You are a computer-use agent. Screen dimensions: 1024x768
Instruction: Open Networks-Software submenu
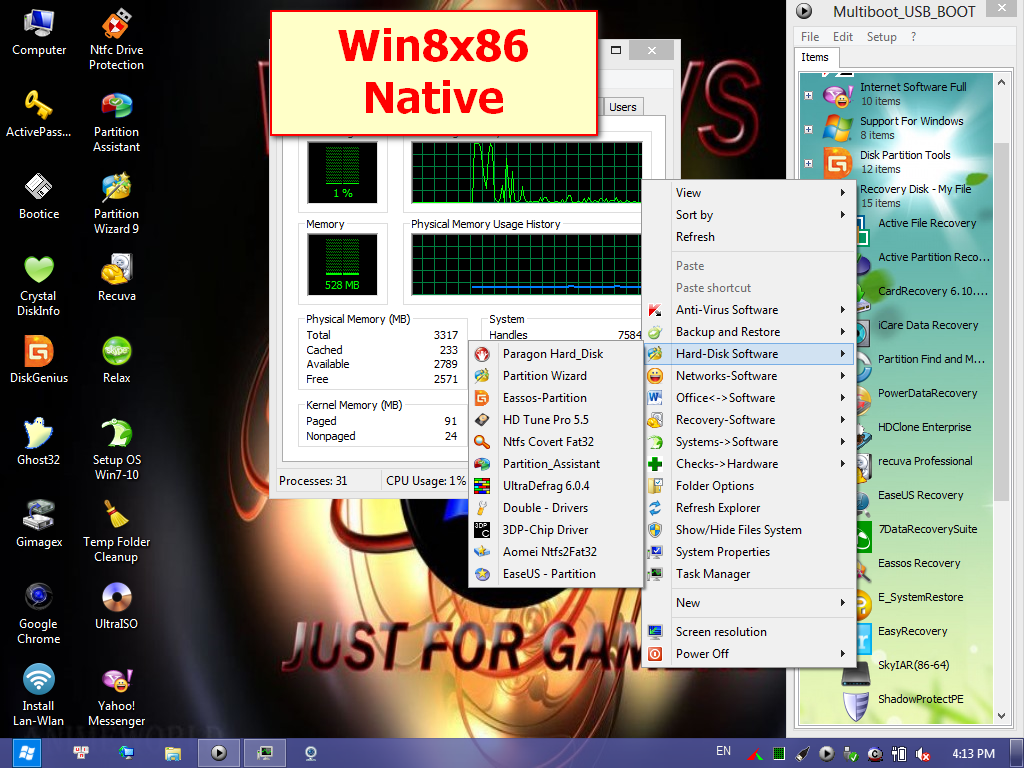coord(748,376)
